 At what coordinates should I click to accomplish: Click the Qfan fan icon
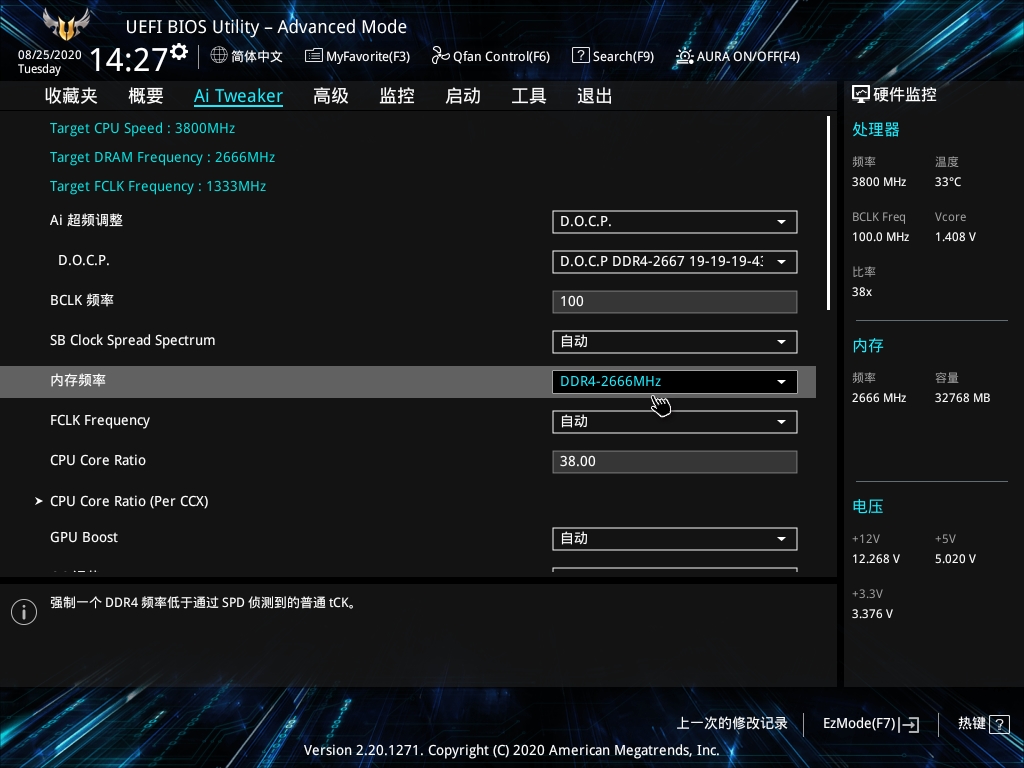coord(440,56)
